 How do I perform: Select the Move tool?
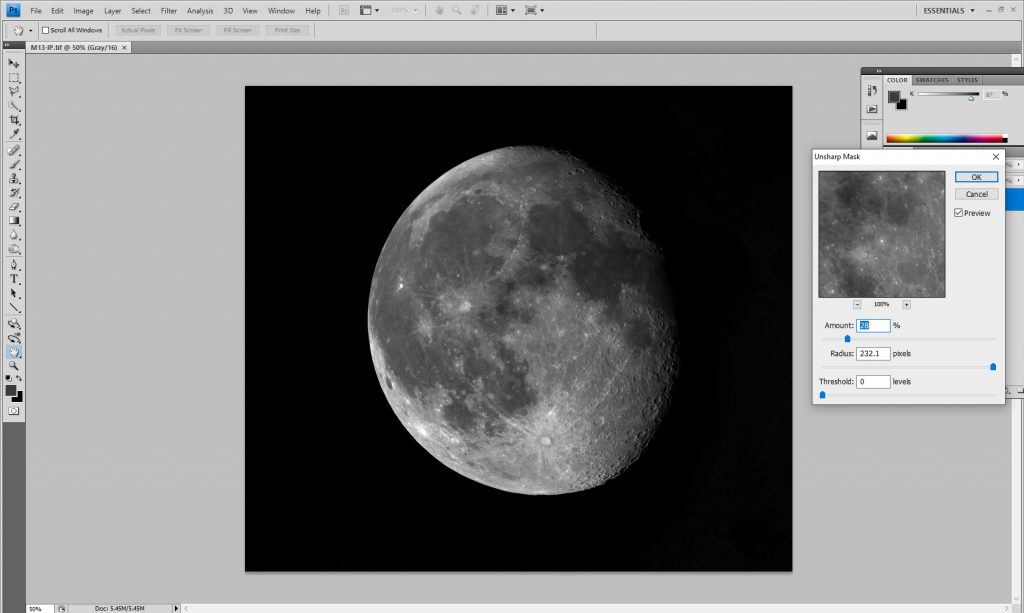[14, 63]
